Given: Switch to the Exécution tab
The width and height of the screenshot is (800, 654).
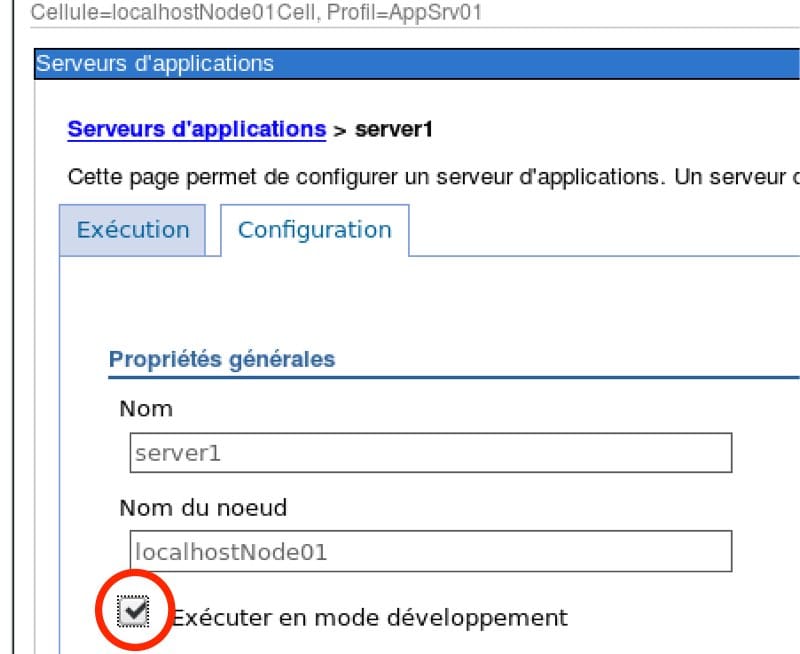Looking at the screenshot, I should 132,229.
